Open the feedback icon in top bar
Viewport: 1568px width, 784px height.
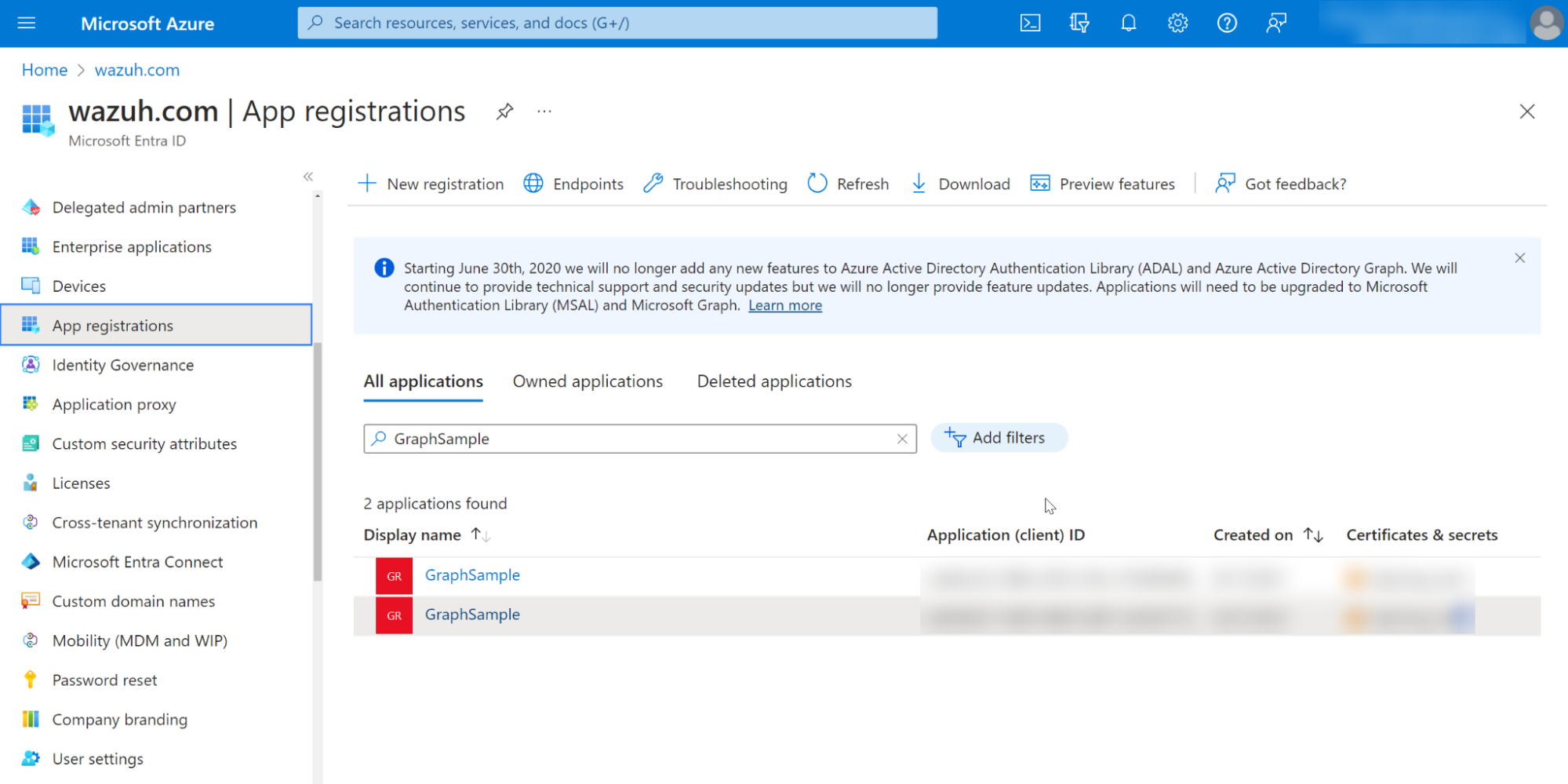pyautogui.click(x=1276, y=24)
